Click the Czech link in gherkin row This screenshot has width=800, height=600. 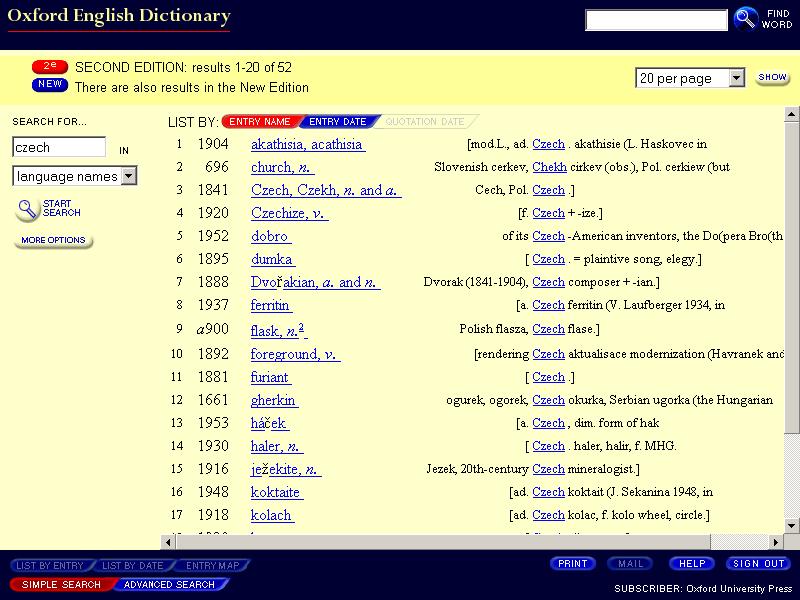coord(548,400)
